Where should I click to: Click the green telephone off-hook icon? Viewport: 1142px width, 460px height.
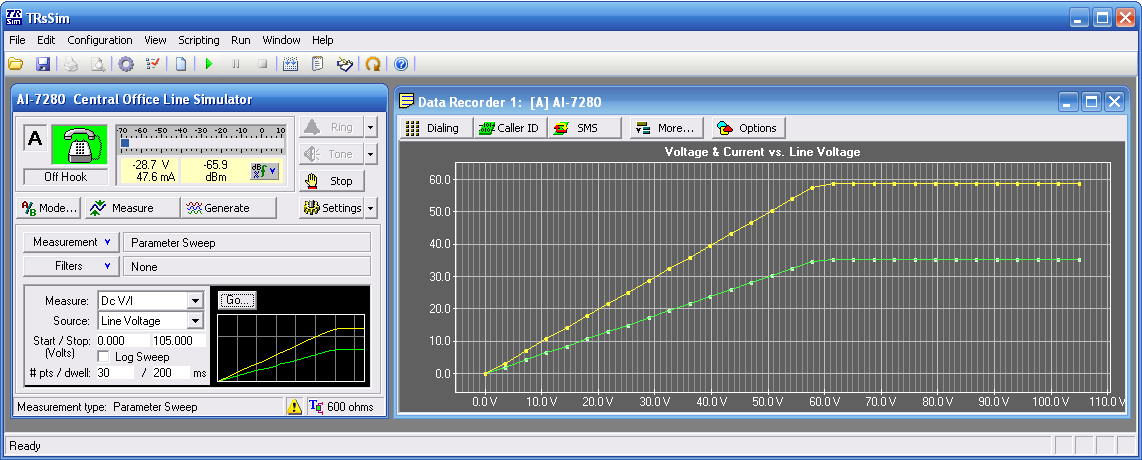[x=79, y=144]
